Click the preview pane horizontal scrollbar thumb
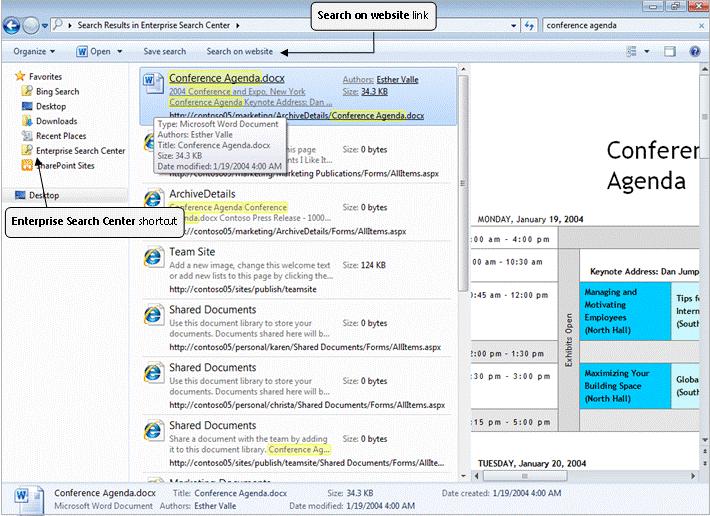This screenshot has height=516, width=710. click(x=525, y=476)
